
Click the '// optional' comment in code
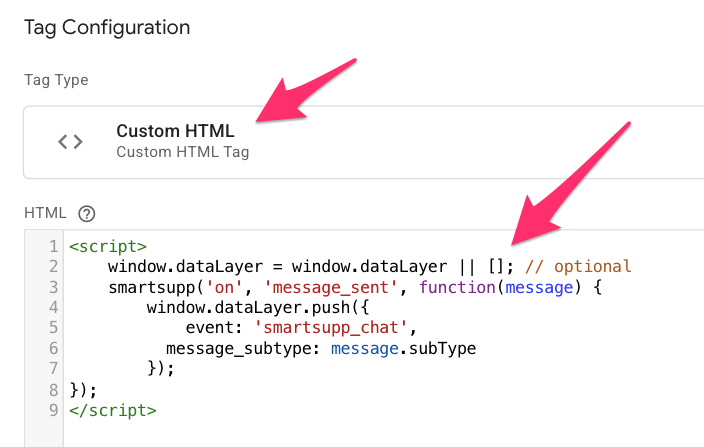click(578, 267)
